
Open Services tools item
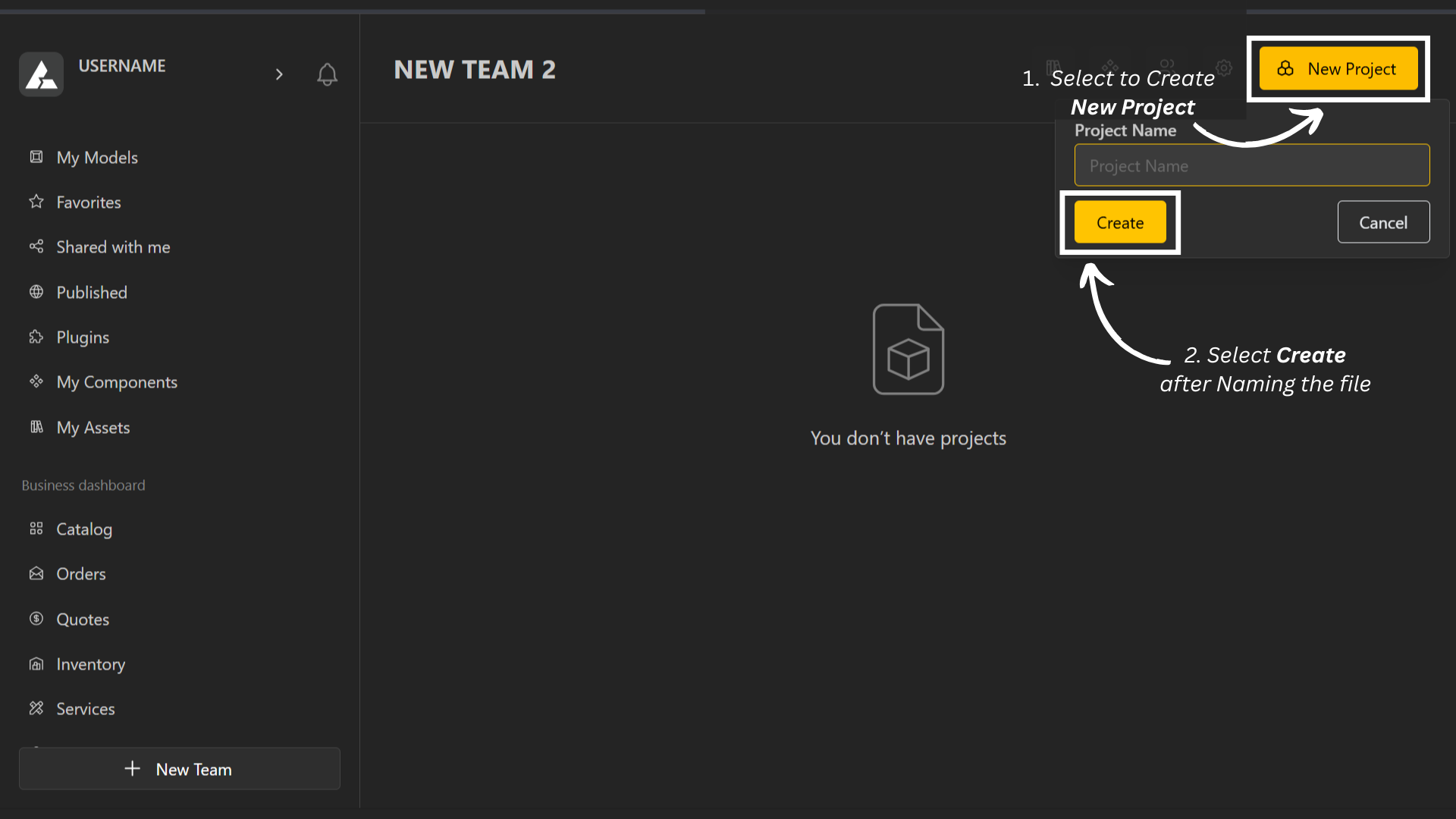(86, 709)
